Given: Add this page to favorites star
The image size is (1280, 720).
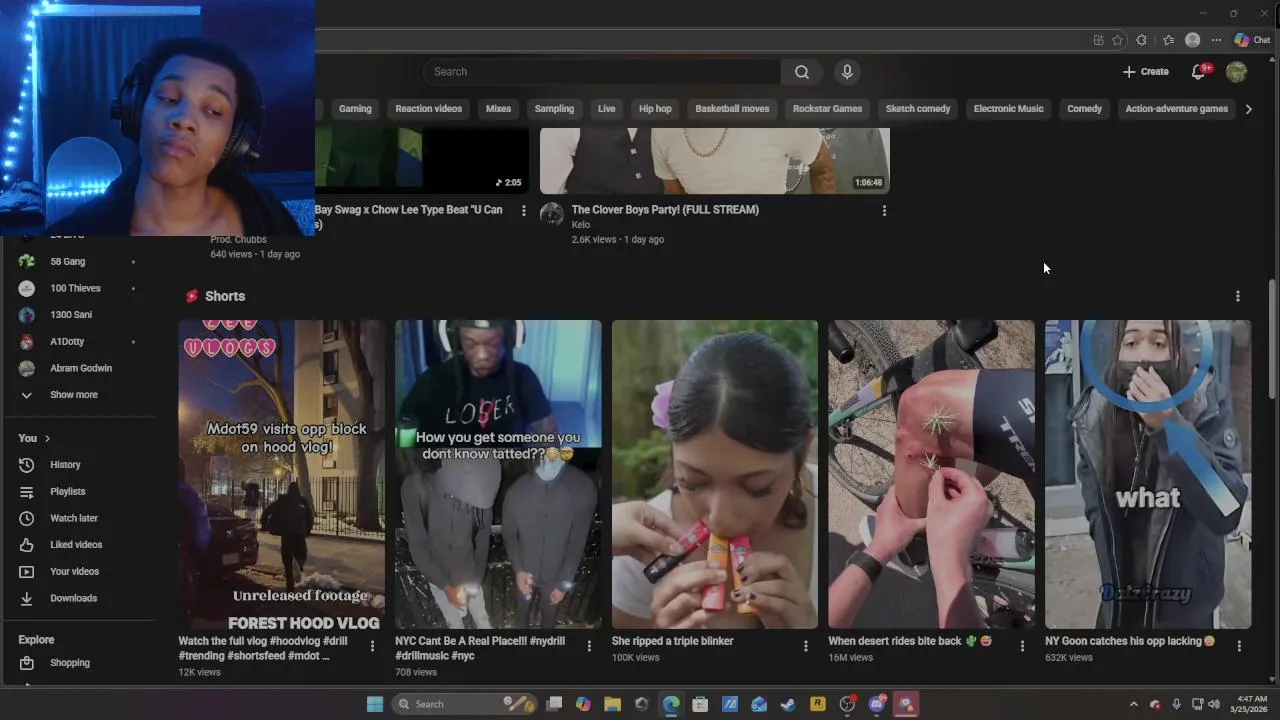Looking at the screenshot, I should coord(1117,40).
